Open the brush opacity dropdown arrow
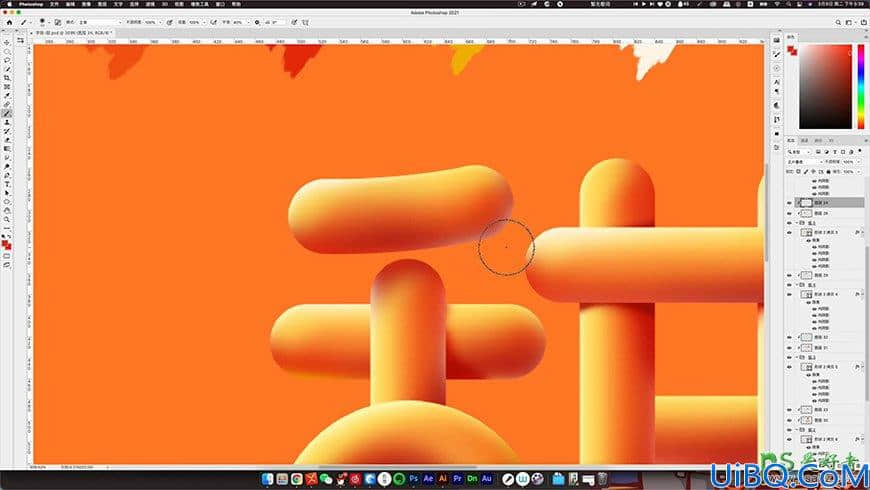 pyautogui.click(x=160, y=22)
